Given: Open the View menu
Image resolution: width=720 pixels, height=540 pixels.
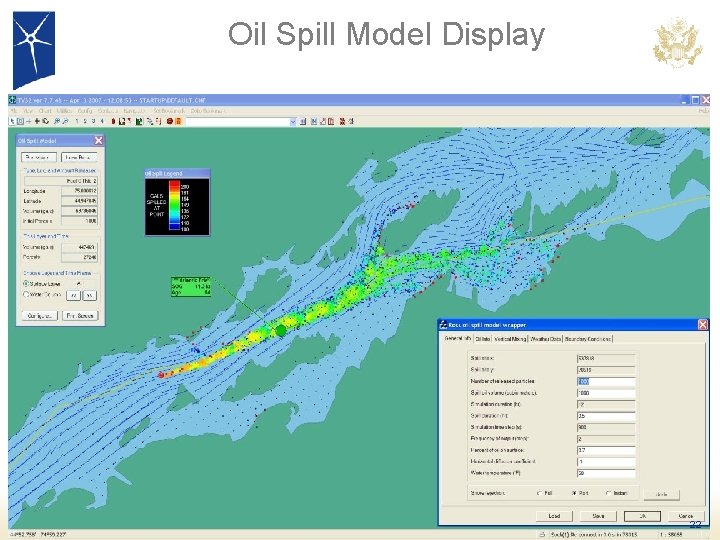Looking at the screenshot, I should tap(28, 111).
